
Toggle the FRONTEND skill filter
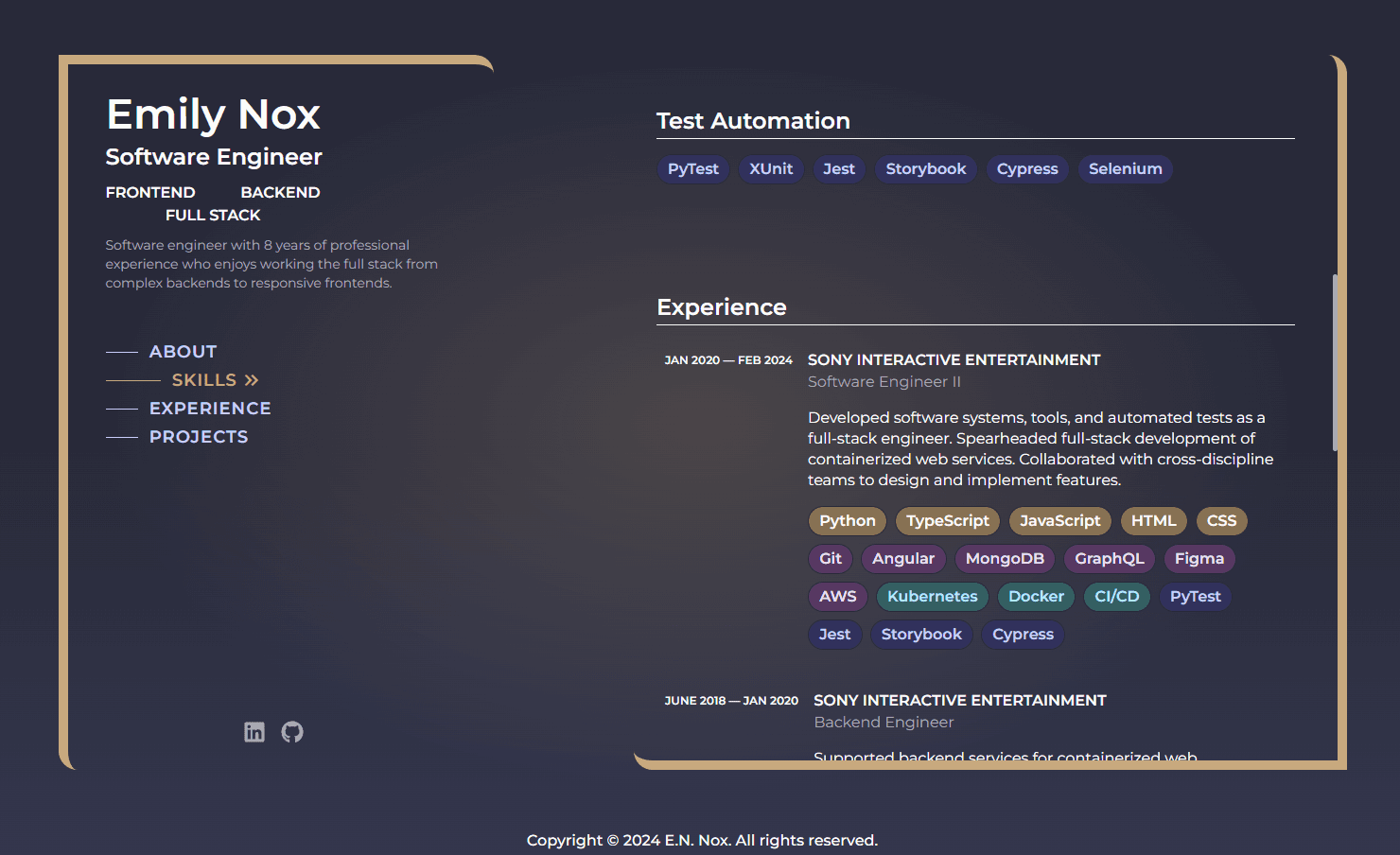(x=150, y=192)
